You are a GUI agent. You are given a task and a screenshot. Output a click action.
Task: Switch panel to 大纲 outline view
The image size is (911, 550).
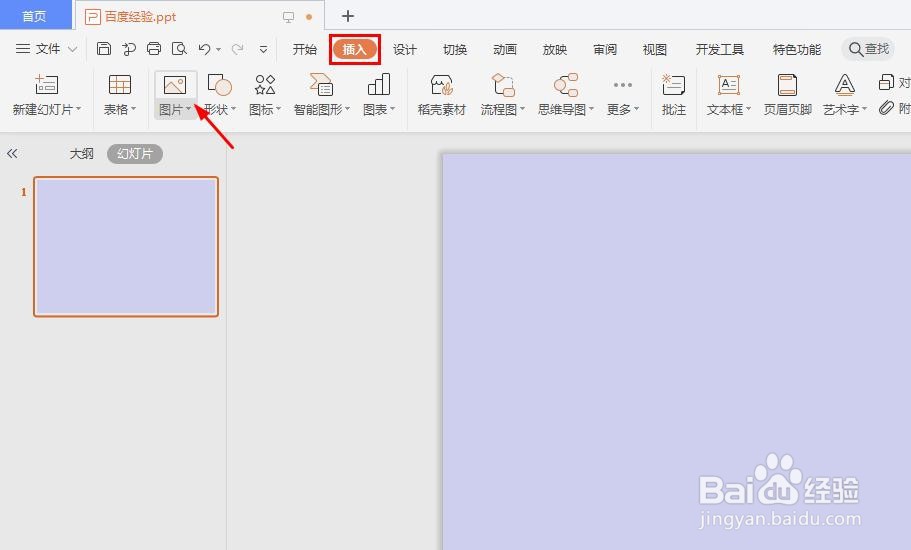82,153
